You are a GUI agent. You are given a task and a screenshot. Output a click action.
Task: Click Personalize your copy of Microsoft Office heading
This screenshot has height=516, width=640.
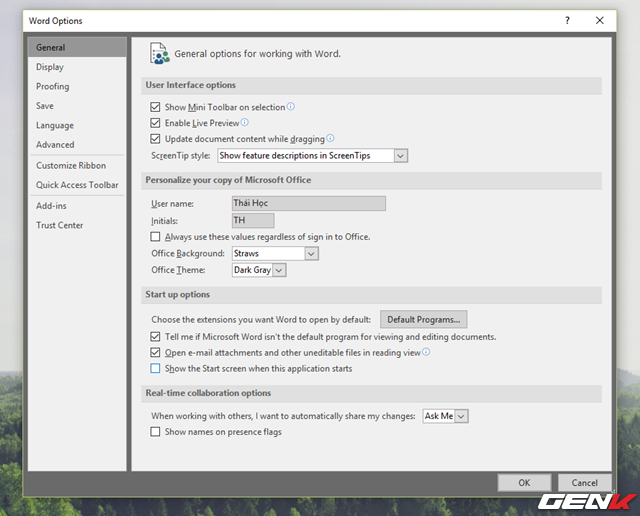click(x=228, y=180)
